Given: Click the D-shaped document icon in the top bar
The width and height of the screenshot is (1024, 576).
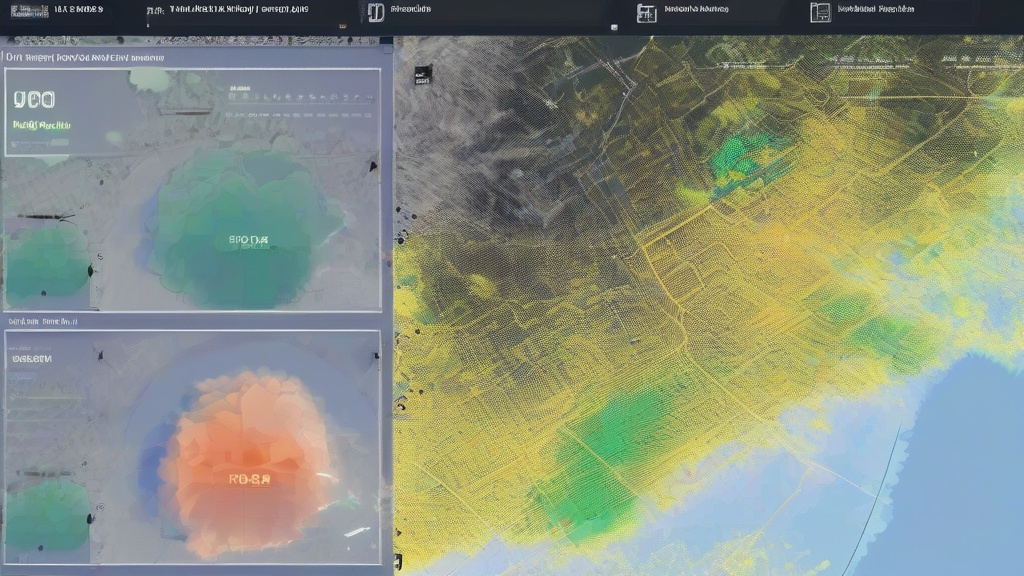Looking at the screenshot, I should pos(375,12).
